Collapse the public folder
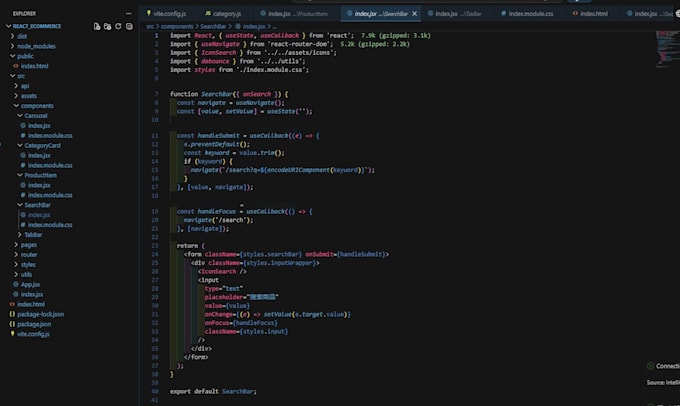This screenshot has height=406, width=680. pos(12,56)
